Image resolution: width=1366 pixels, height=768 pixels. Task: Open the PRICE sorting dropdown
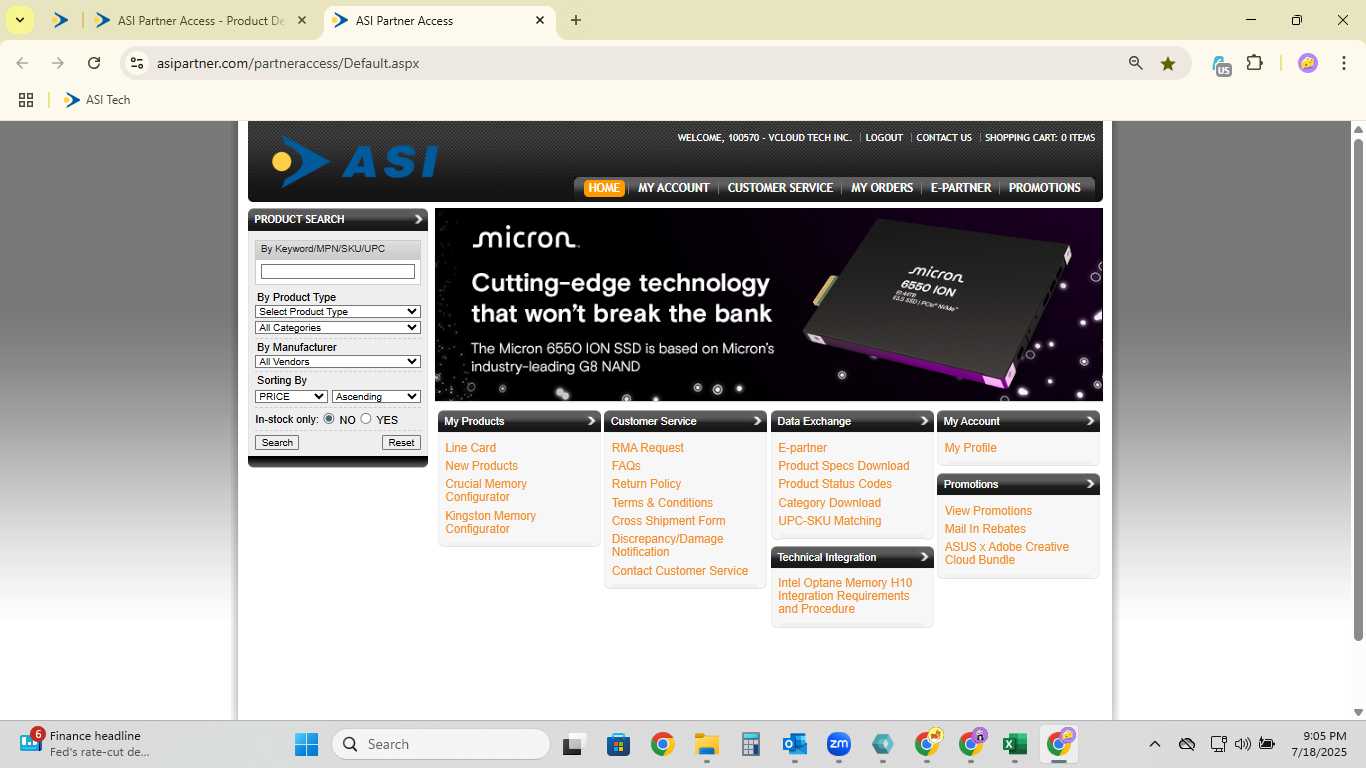[x=291, y=397]
